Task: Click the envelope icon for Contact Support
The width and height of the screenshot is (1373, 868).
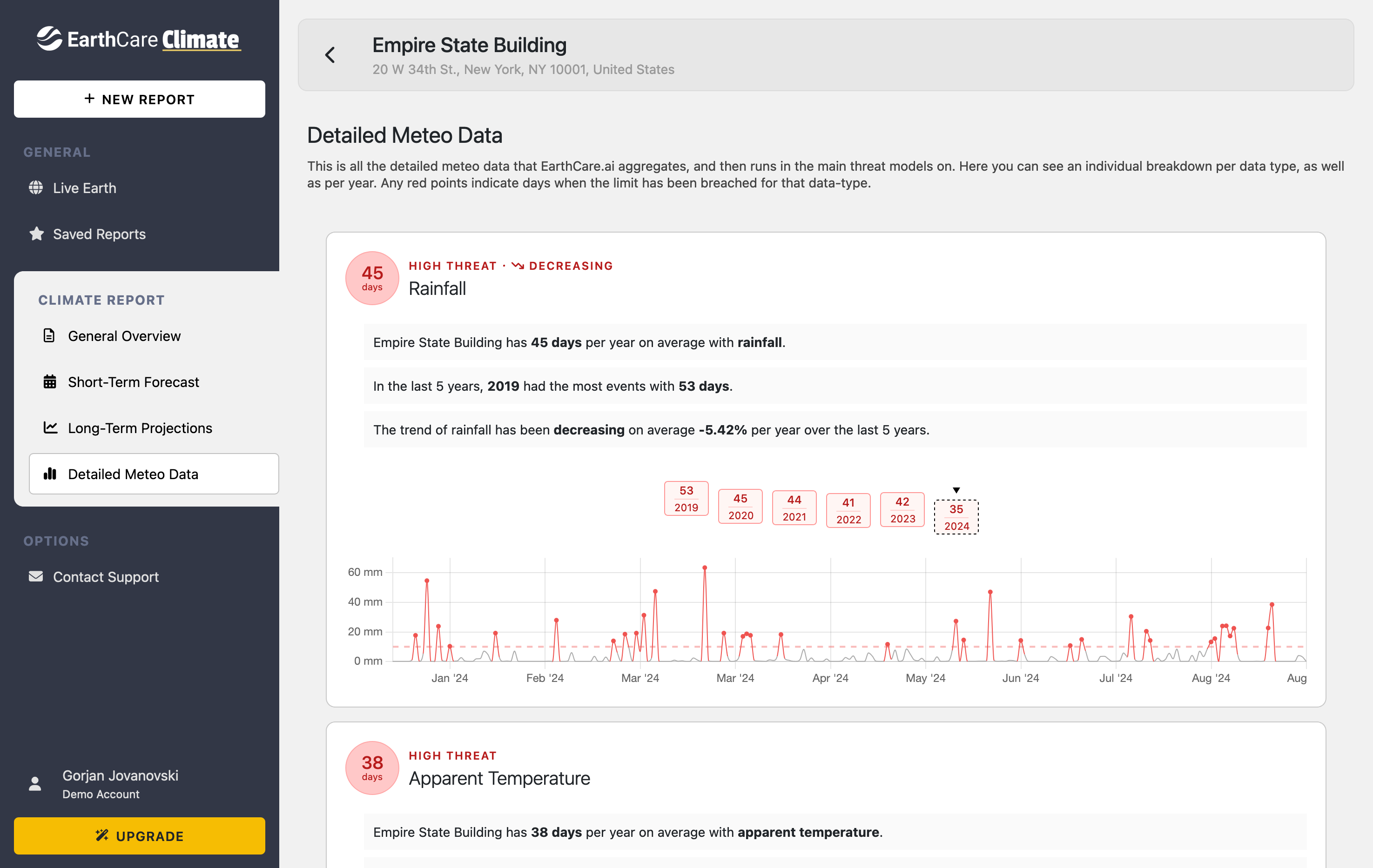Action: click(36, 576)
